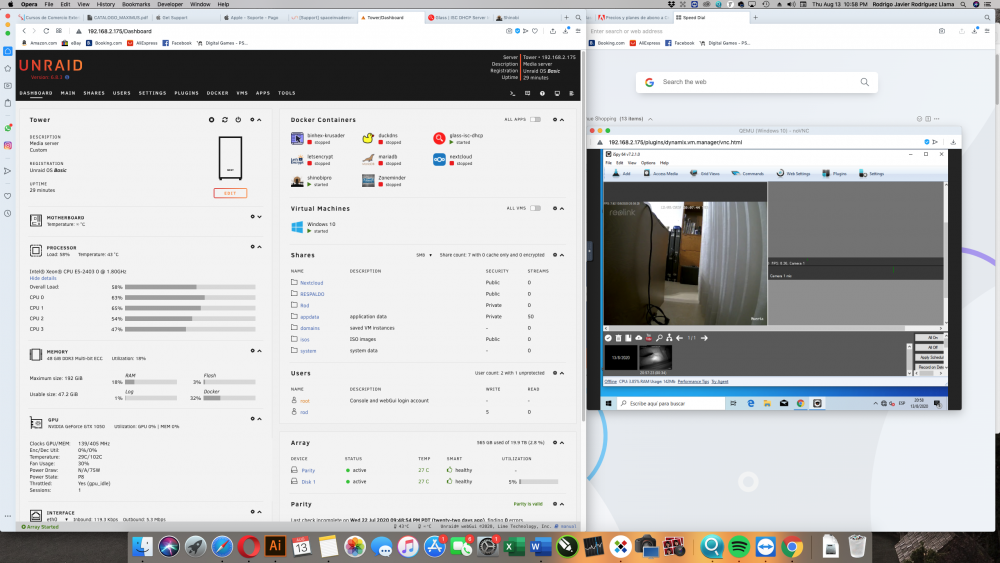The height and width of the screenshot is (563, 1000).
Task: Collapse the Docker Containers panel chevron
Action: click(562, 120)
